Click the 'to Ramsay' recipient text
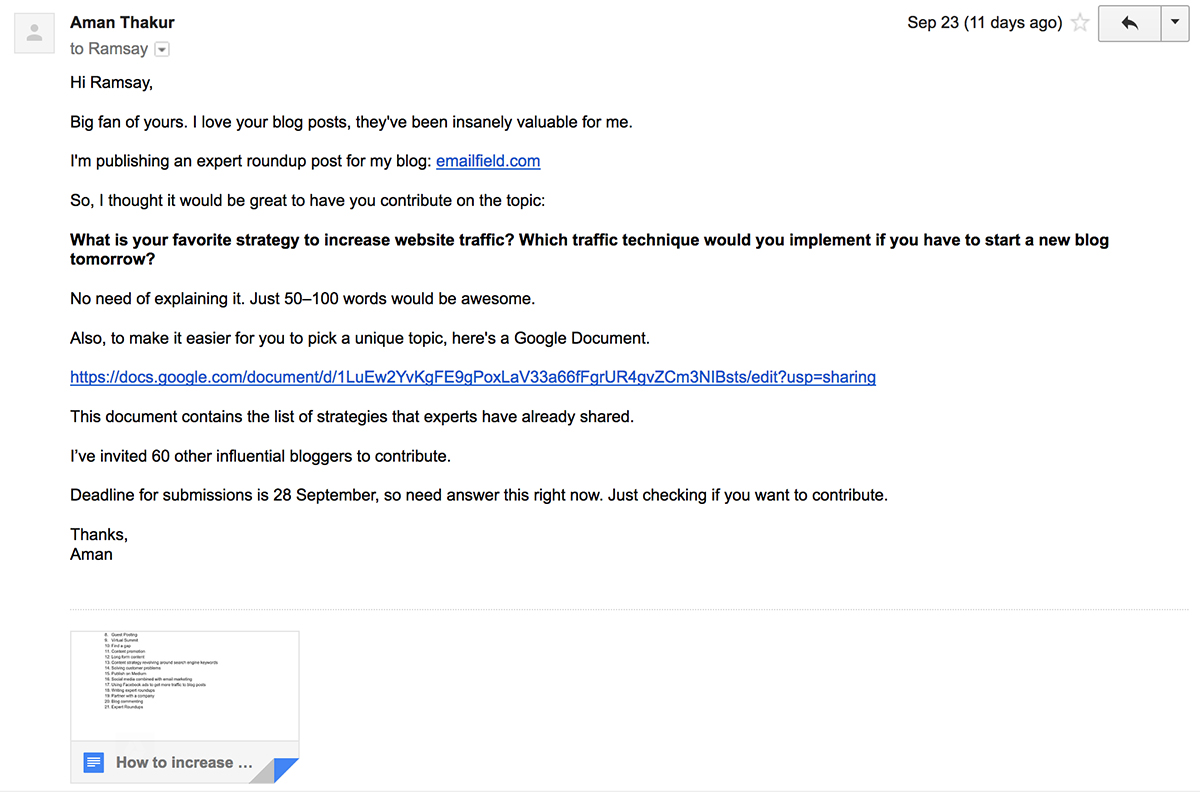The image size is (1200, 792). tap(109, 49)
